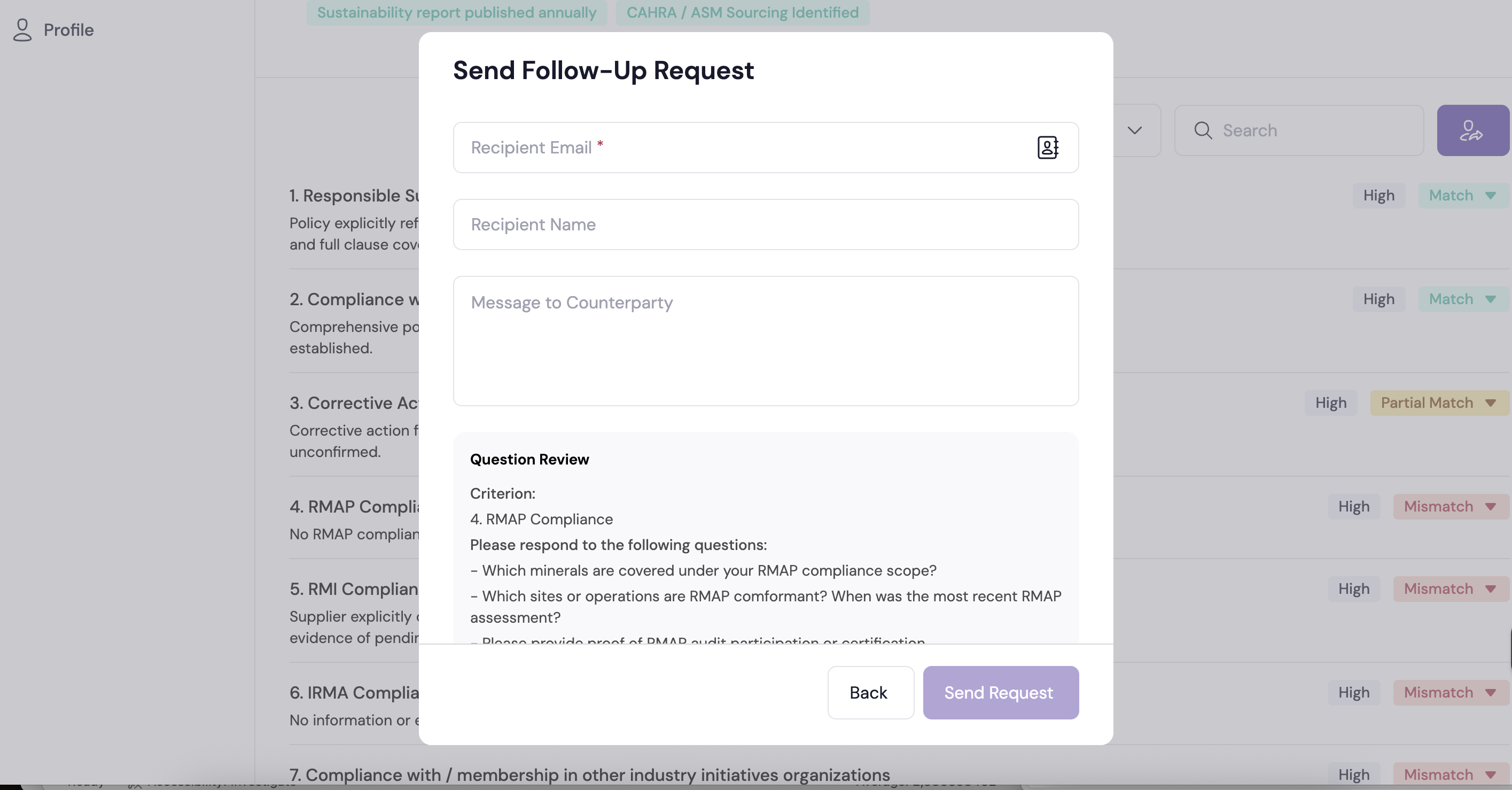Open the Match dropdown for Compliance criterion
Viewport: 1512px width, 790px height.
[1461, 299]
